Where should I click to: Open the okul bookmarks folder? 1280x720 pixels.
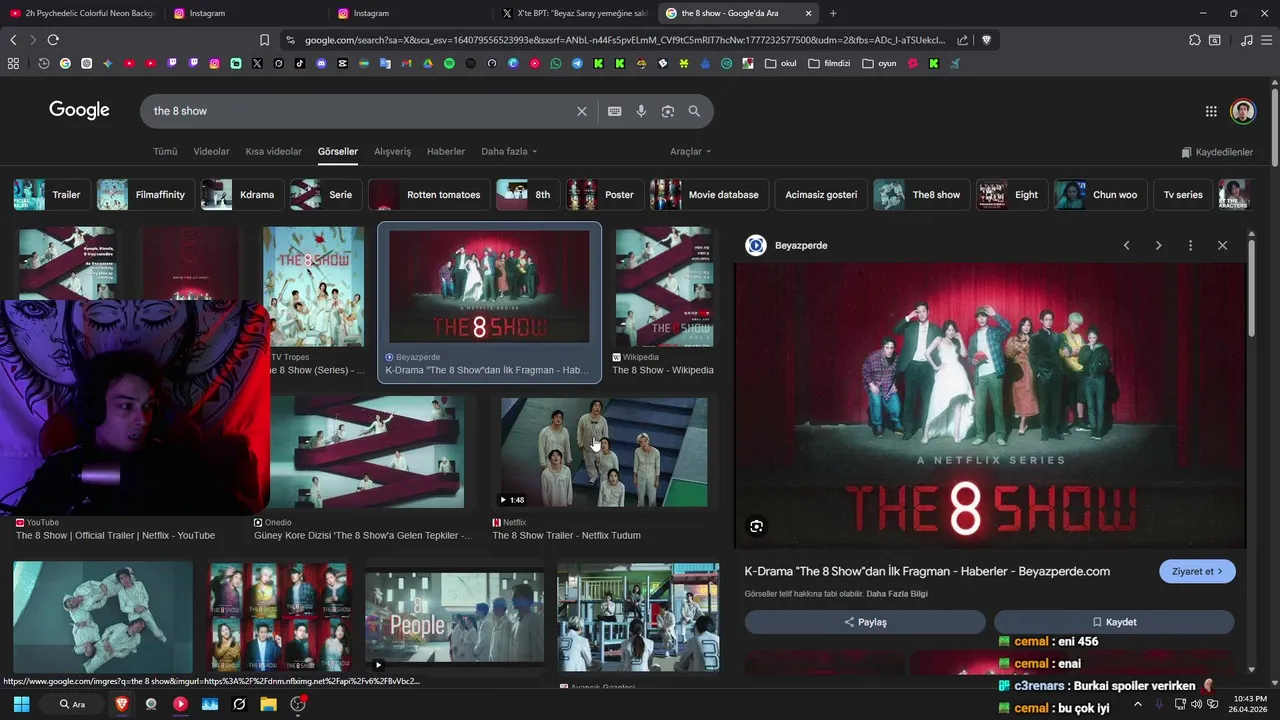coord(780,63)
